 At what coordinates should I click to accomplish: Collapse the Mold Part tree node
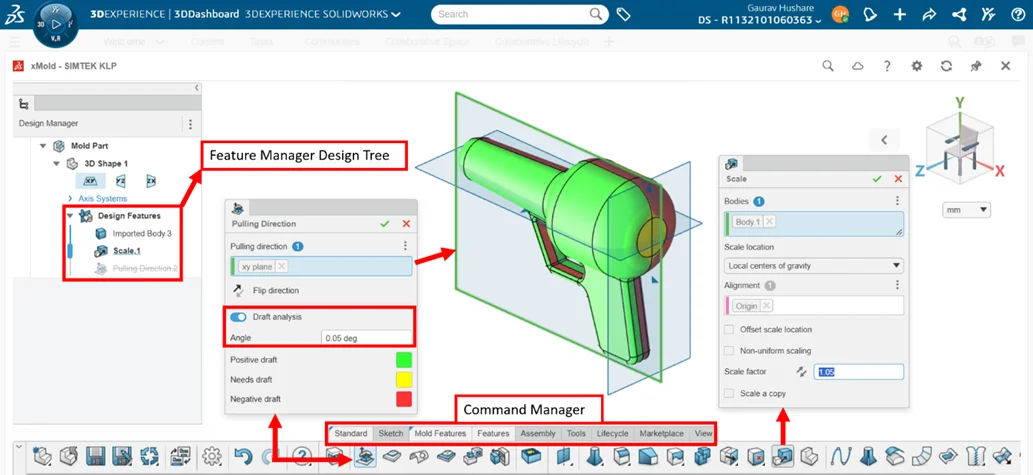(x=43, y=146)
